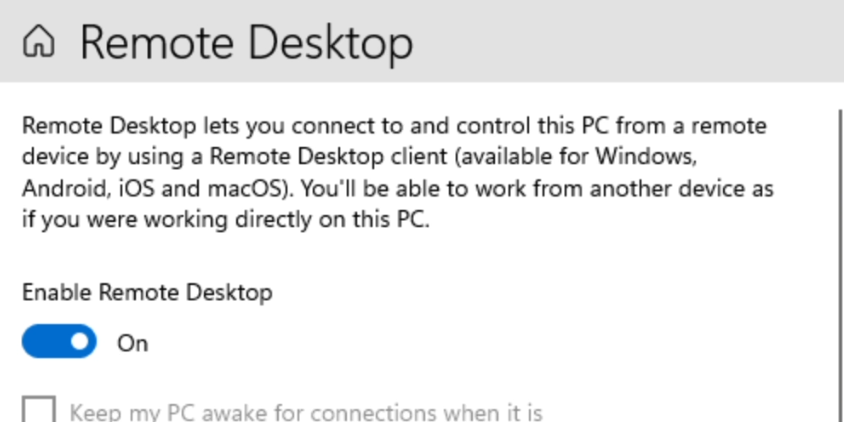Click the last description line ending "this PC."

(226, 220)
